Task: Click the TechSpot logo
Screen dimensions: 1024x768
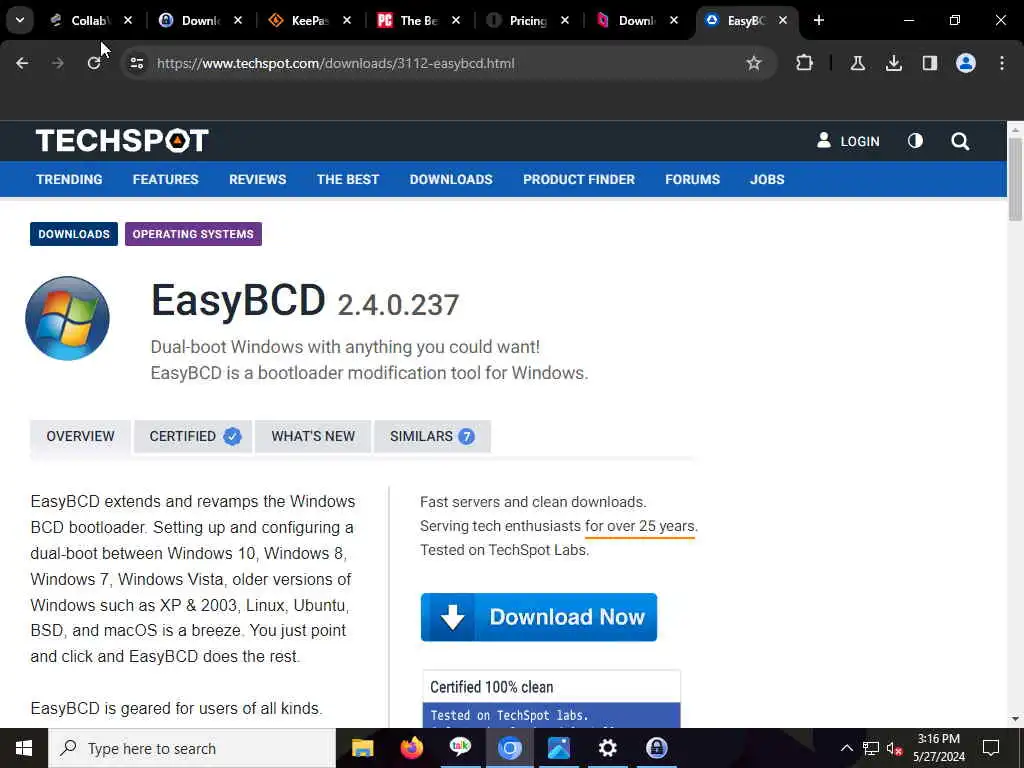Action: tap(122, 140)
